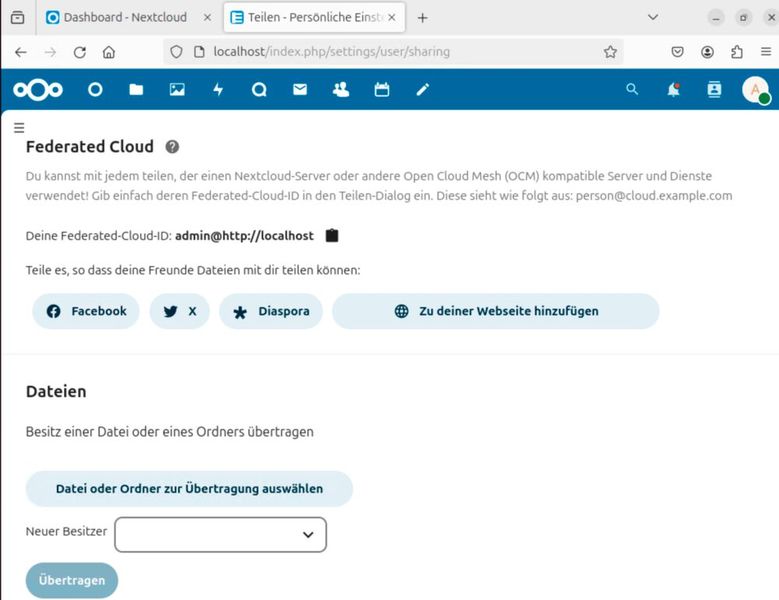
Task: Click the Federated Cloud heading
Action: pyautogui.click(x=90, y=147)
